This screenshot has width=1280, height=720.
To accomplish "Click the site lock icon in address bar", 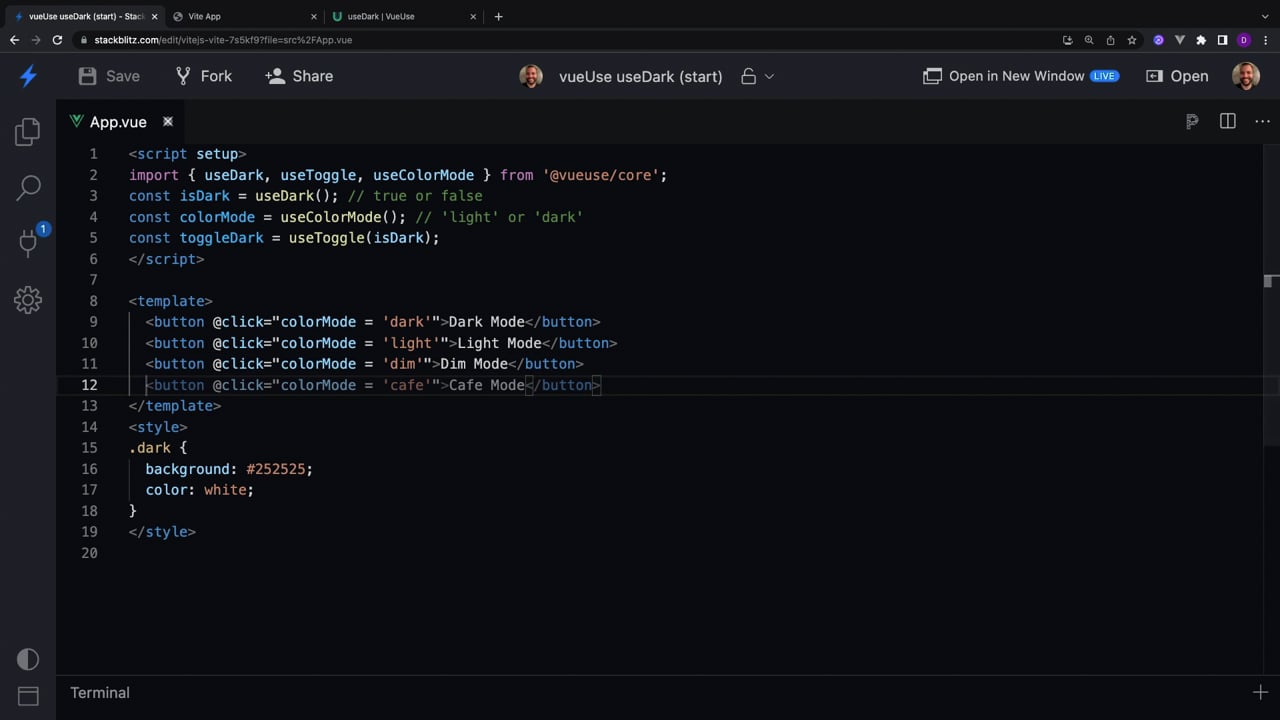I will [84, 40].
